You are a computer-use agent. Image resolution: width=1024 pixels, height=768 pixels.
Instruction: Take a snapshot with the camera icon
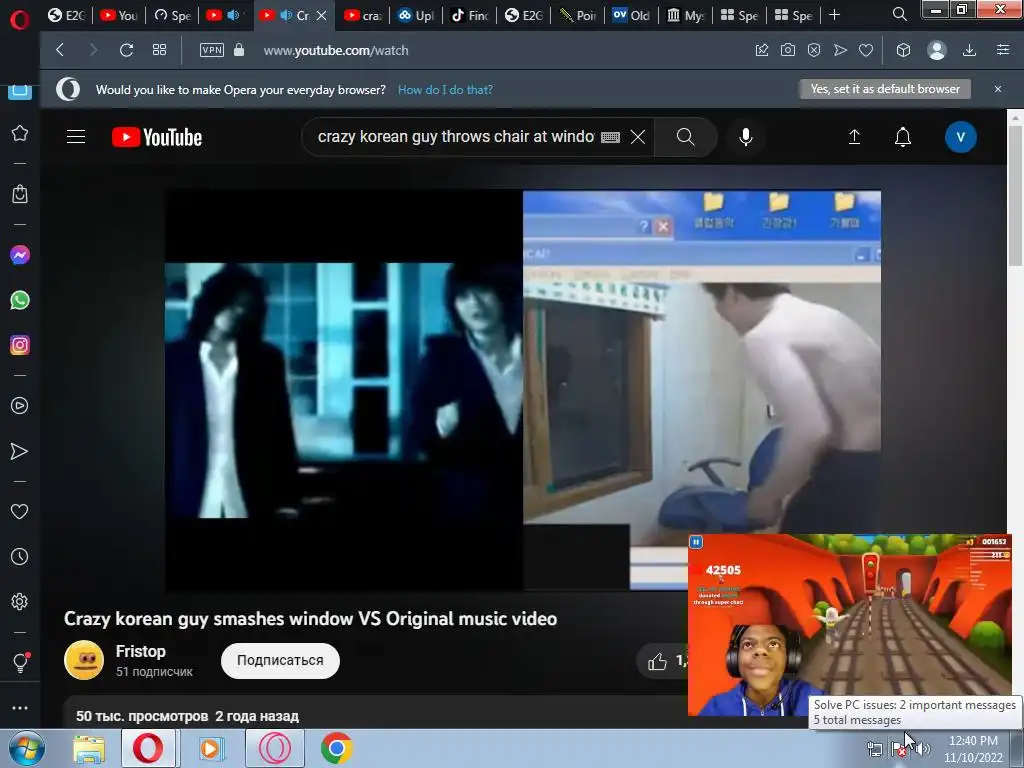pyautogui.click(x=788, y=50)
